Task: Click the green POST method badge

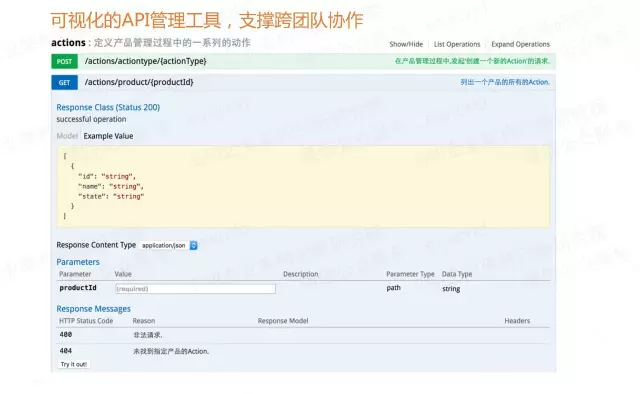Action: tap(64, 61)
